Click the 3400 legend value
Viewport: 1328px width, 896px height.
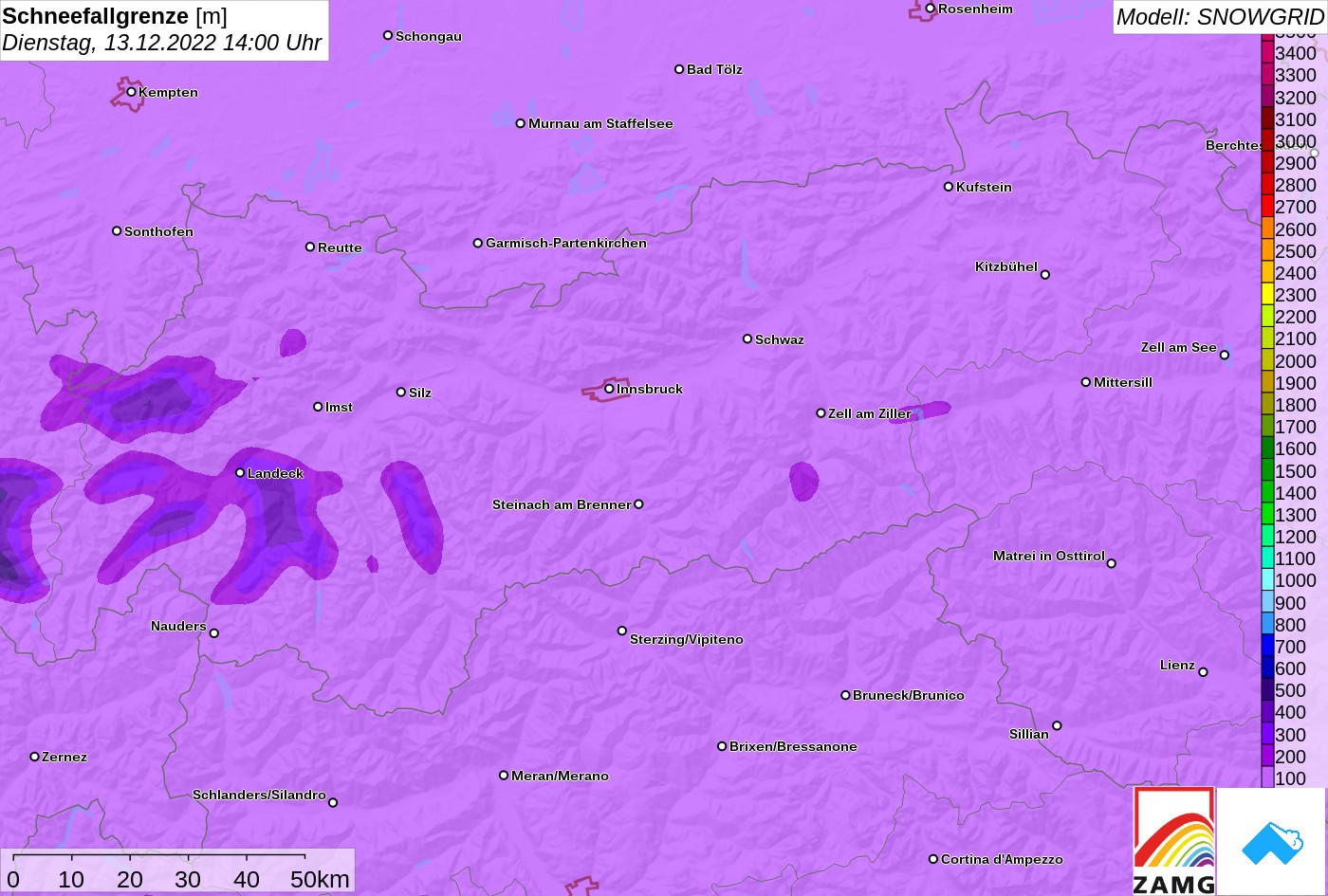point(1296,54)
